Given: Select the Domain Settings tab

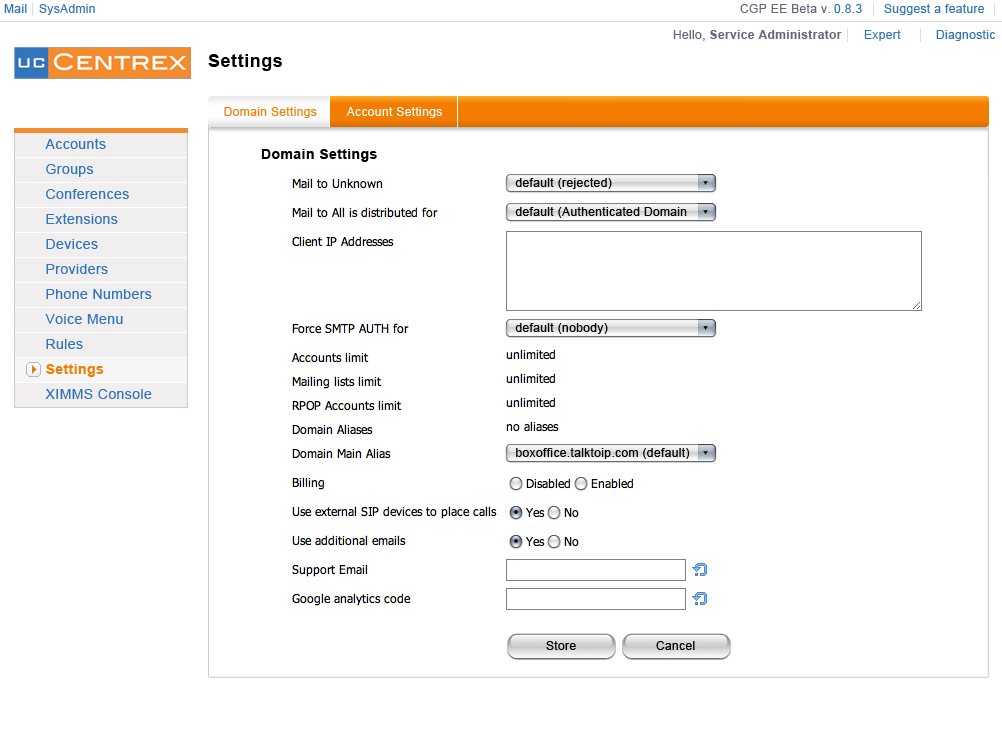Looking at the screenshot, I should 270,112.
